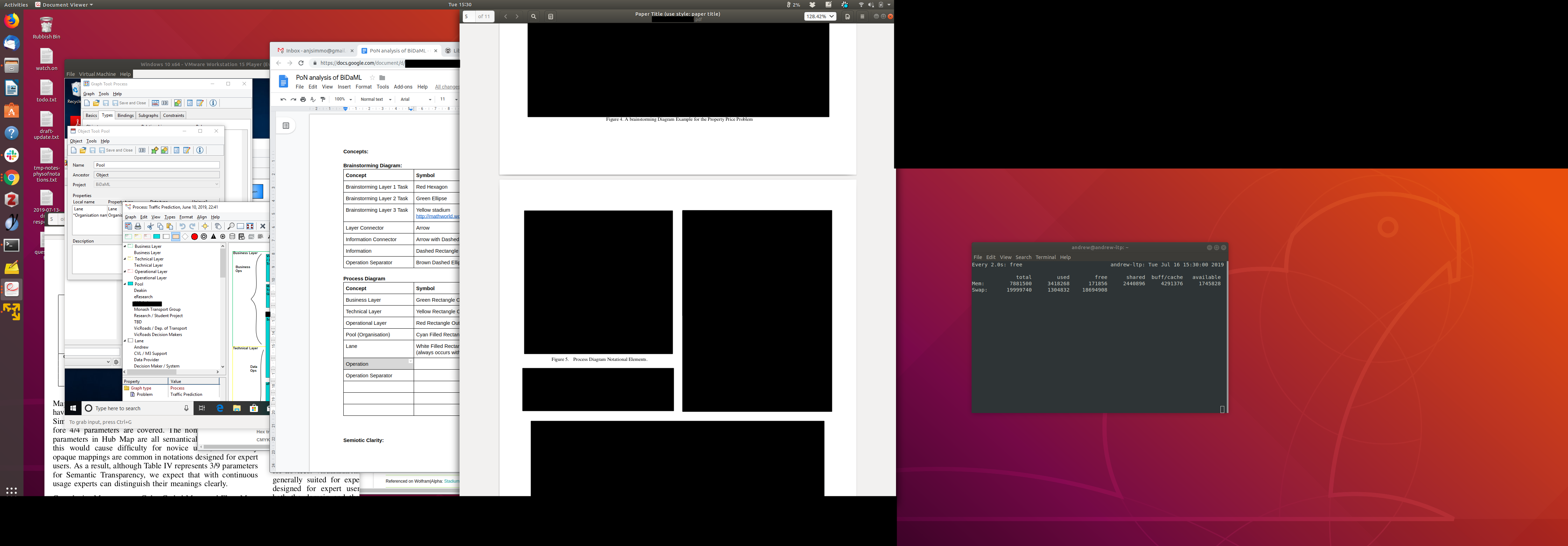Open the Document Viewer hamburger menu
The height and width of the screenshot is (546, 1568).
862,16
